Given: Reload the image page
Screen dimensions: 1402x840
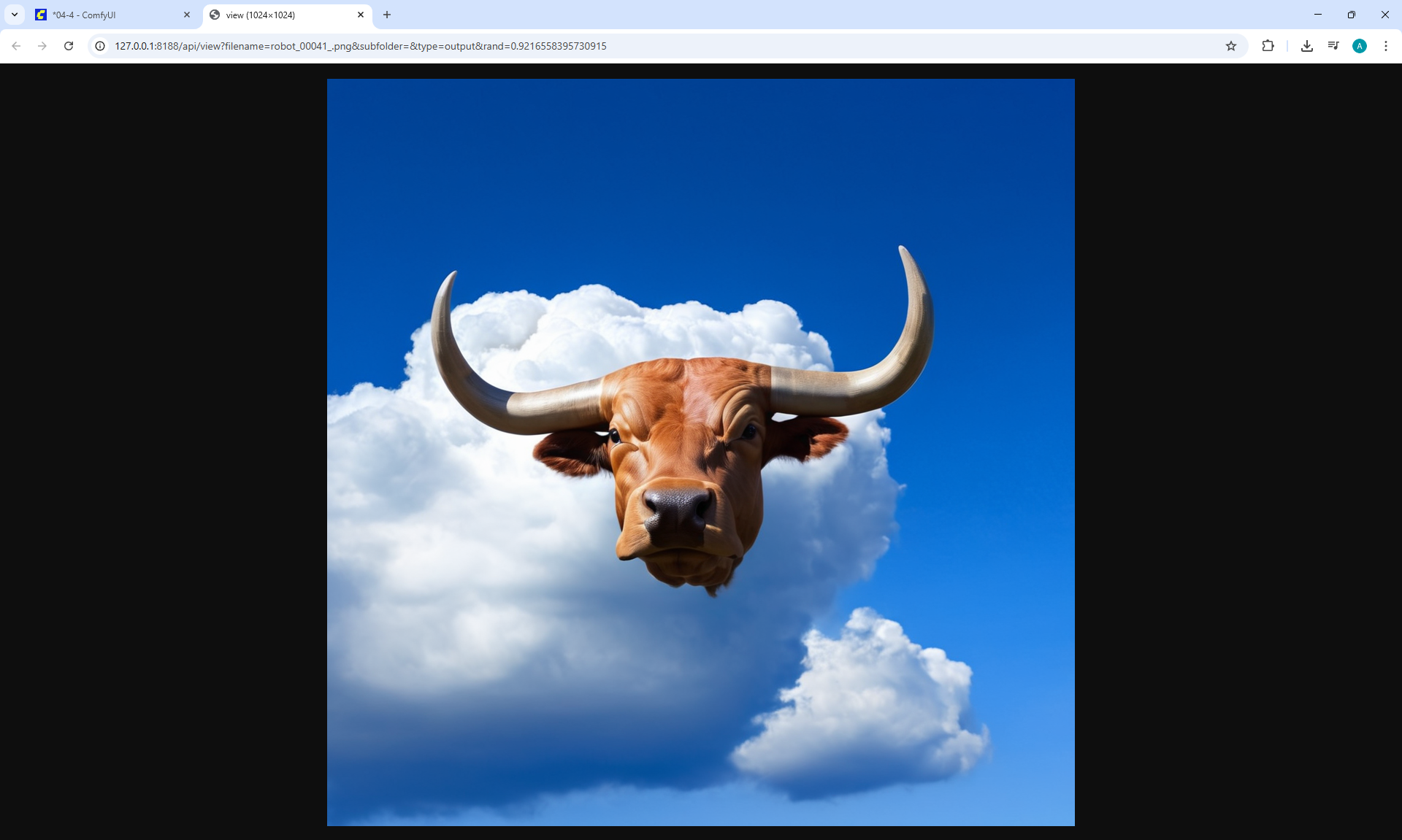Looking at the screenshot, I should (x=69, y=46).
